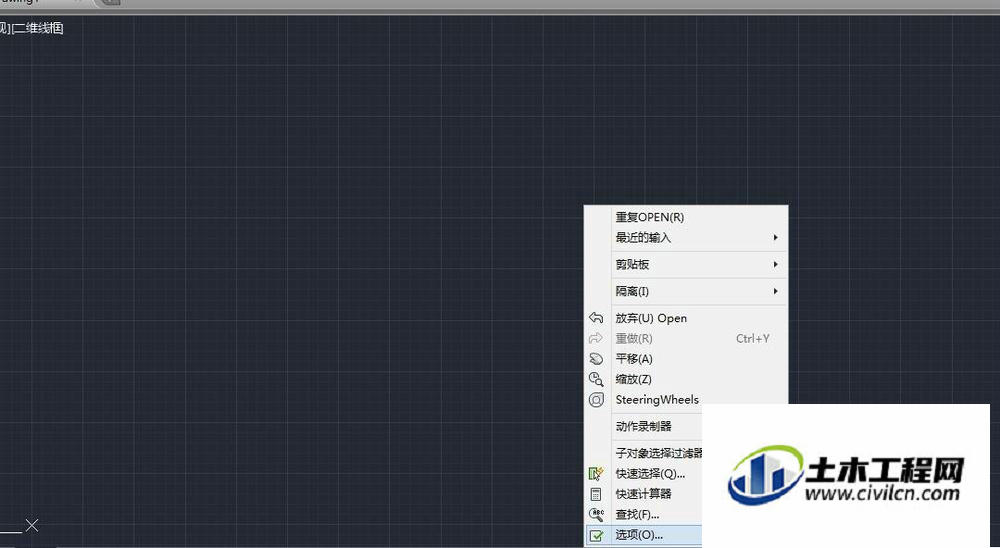Click the zoom magnifier icon
Viewport: 1000px width, 548px height.
point(596,380)
